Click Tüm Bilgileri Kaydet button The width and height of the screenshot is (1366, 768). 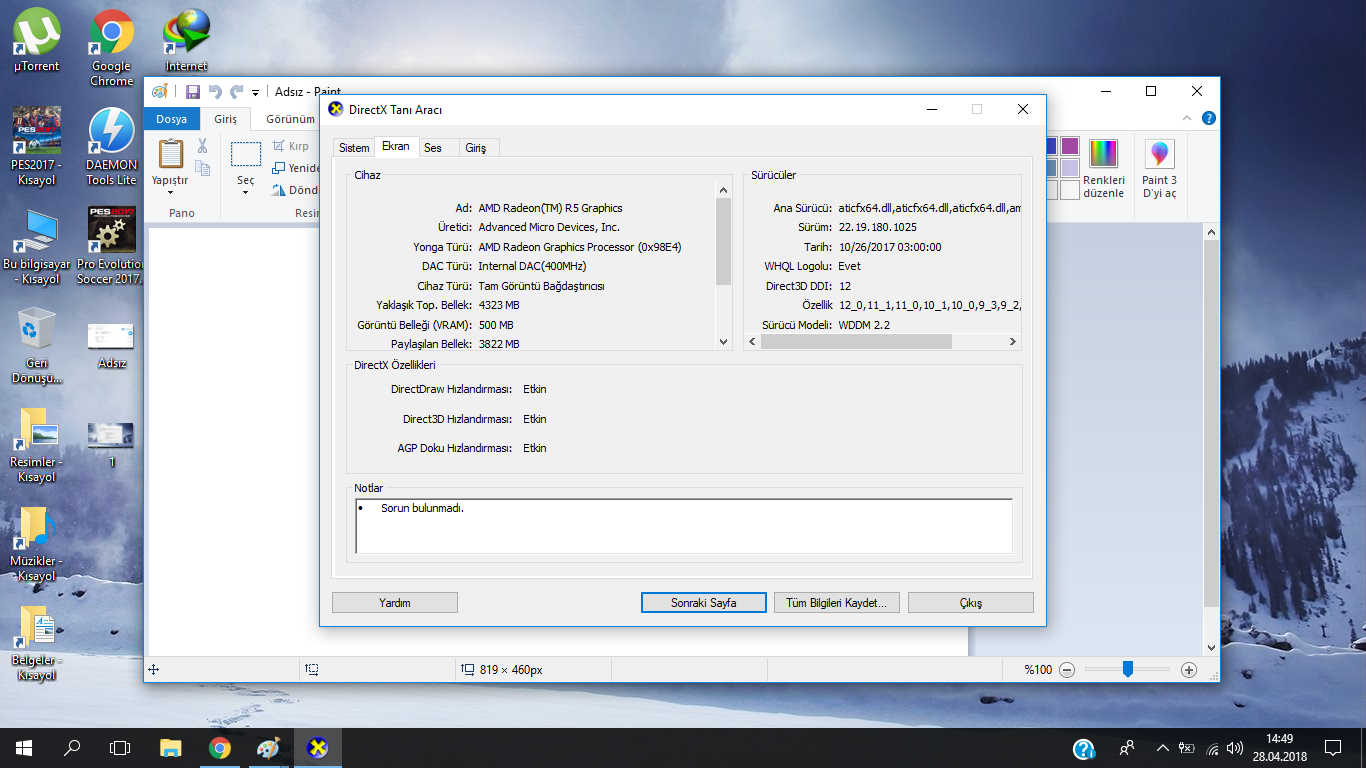(x=836, y=603)
